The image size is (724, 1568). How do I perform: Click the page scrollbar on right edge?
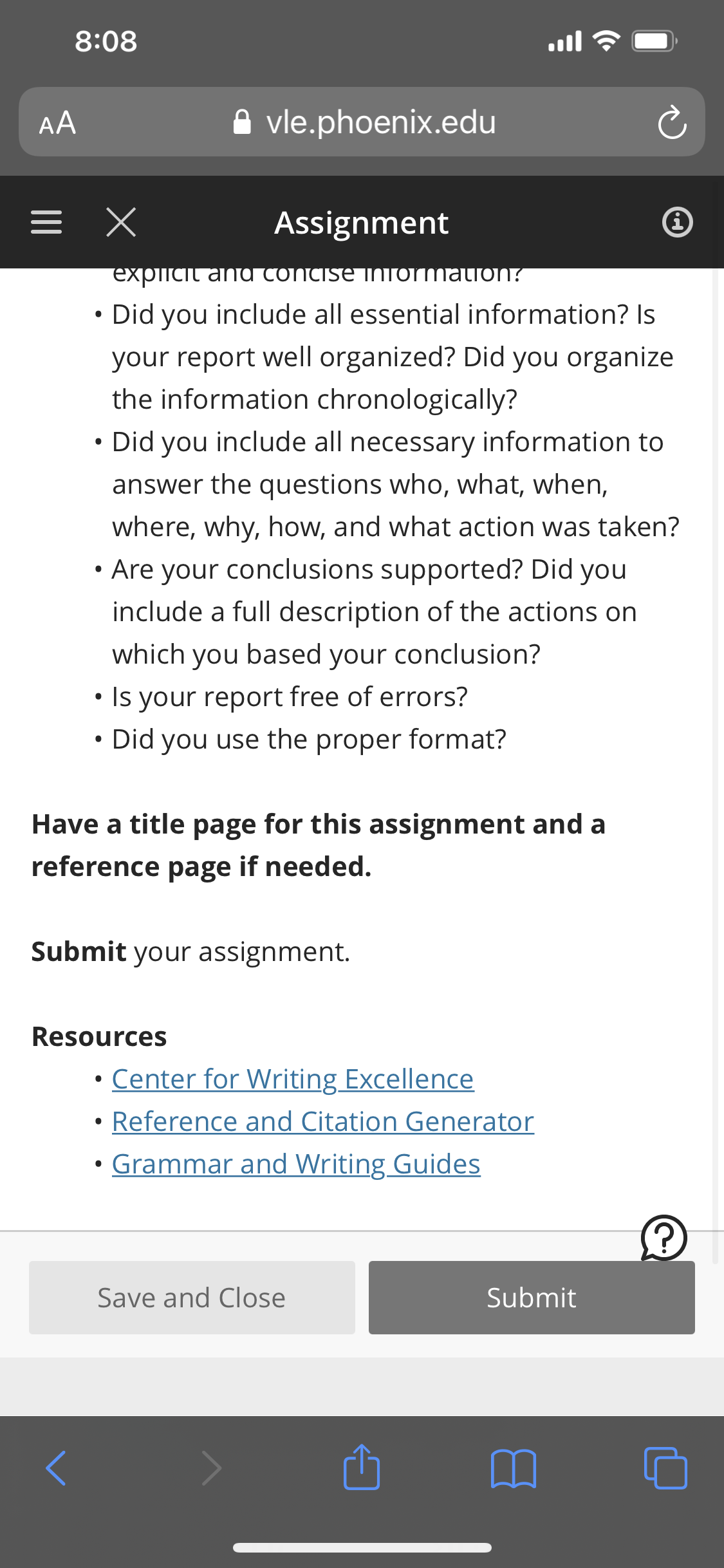pyautogui.click(x=715, y=772)
